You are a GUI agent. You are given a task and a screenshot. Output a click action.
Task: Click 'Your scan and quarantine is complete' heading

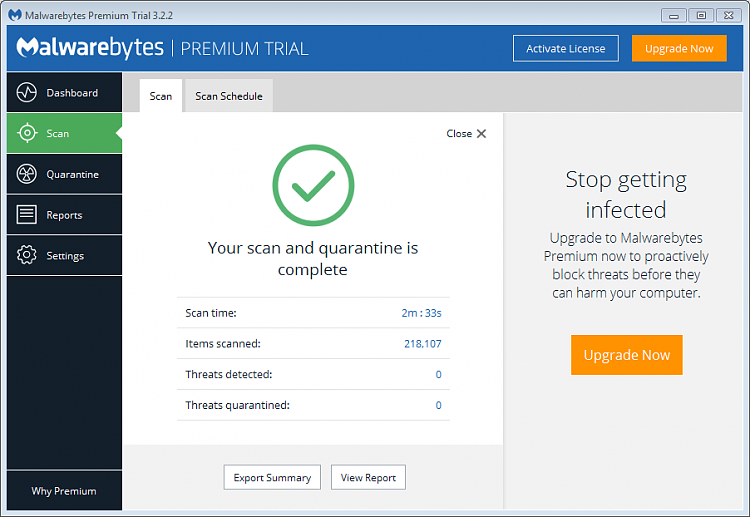[313, 259]
